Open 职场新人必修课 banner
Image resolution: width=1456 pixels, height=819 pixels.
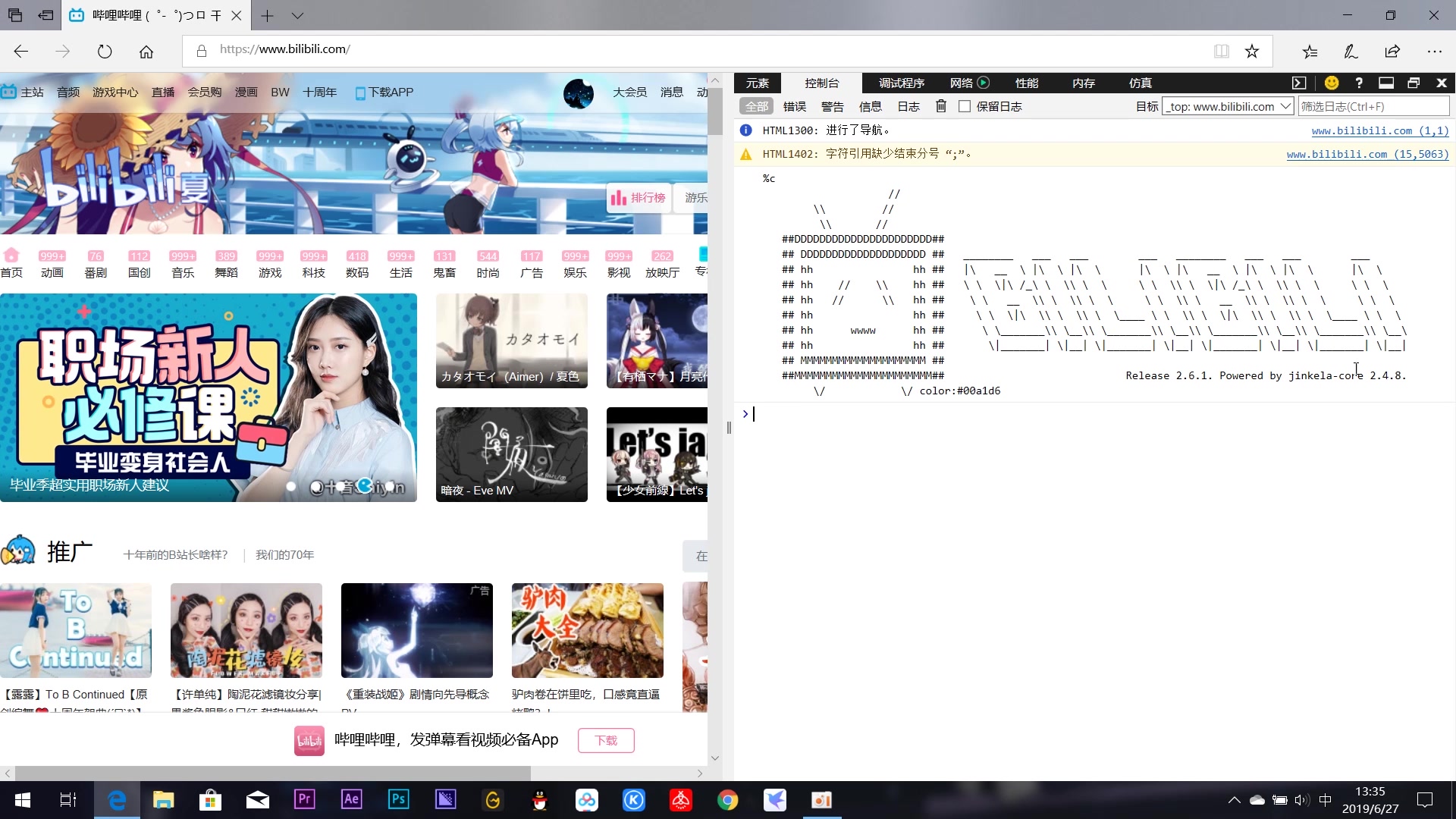(209, 397)
